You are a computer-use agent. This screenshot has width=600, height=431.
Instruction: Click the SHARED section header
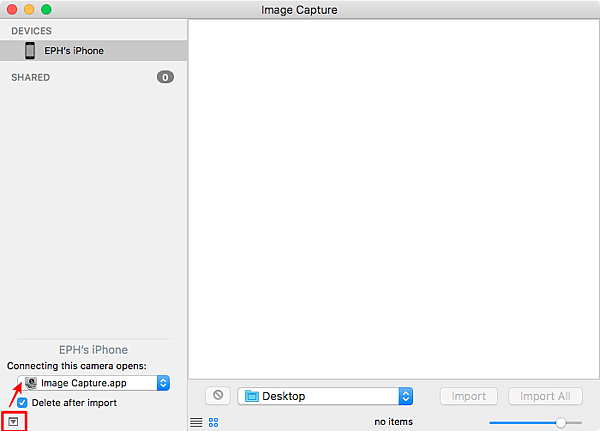(31, 77)
